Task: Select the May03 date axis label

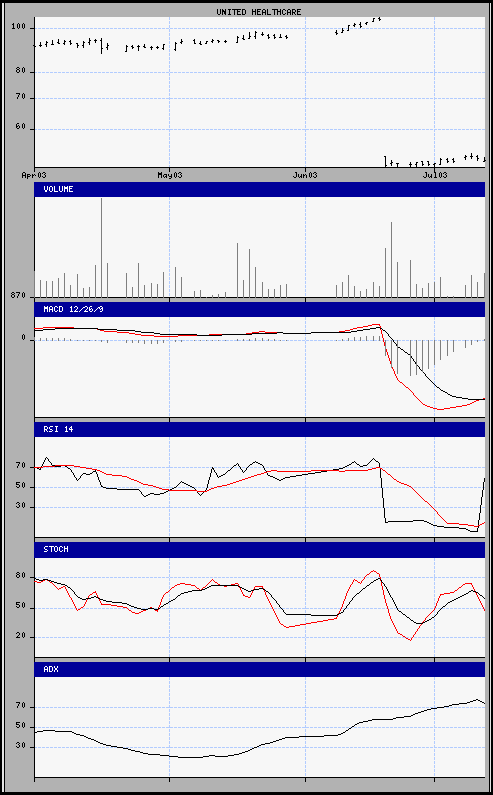Action: point(169,175)
